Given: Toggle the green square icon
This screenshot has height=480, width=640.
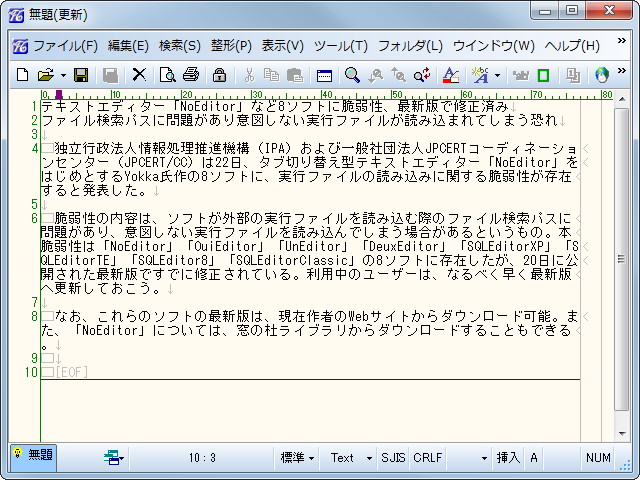Looking at the screenshot, I should pyautogui.click(x=543, y=75).
